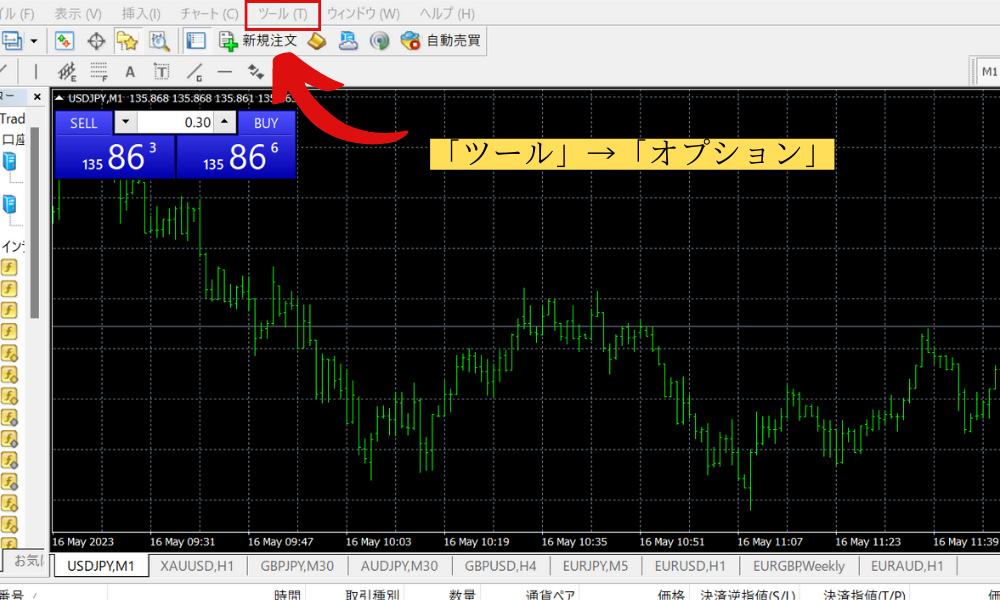Click the Data Window crosshair icon
This screenshot has width=1000, height=600.
(x=96, y=41)
